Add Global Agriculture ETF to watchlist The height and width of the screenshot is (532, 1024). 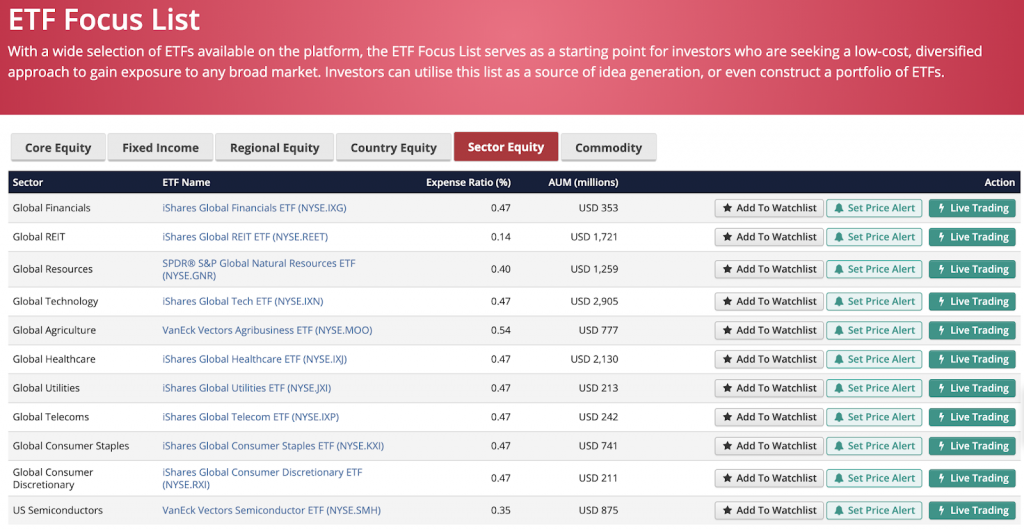tap(769, 330)
